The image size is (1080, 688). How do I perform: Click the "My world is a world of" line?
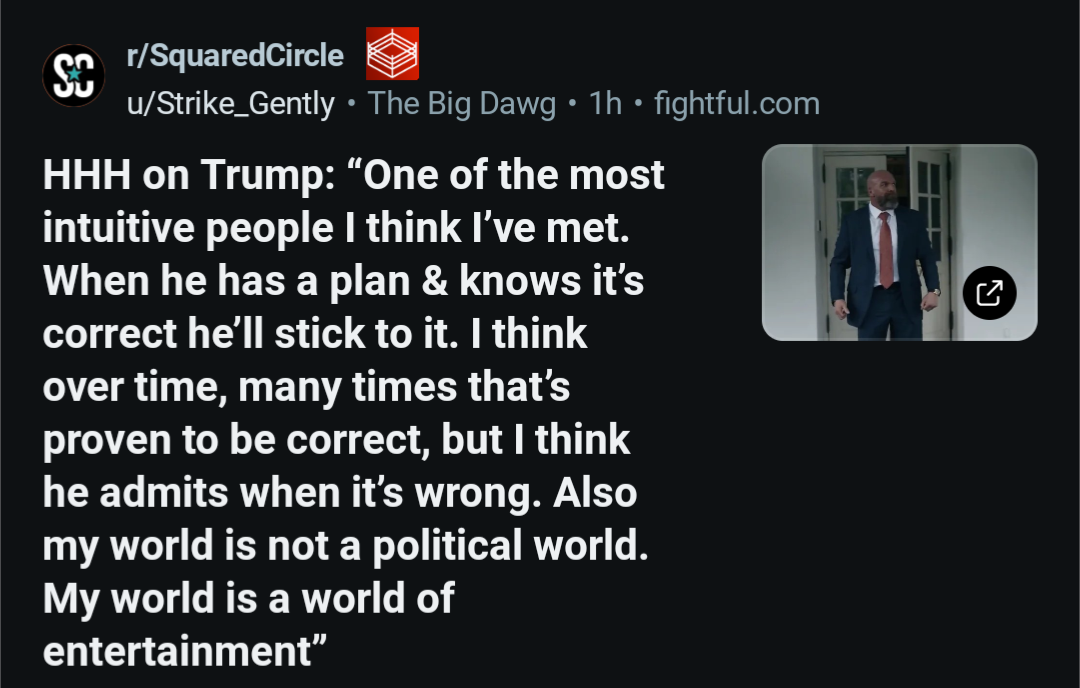click(249, 598)
